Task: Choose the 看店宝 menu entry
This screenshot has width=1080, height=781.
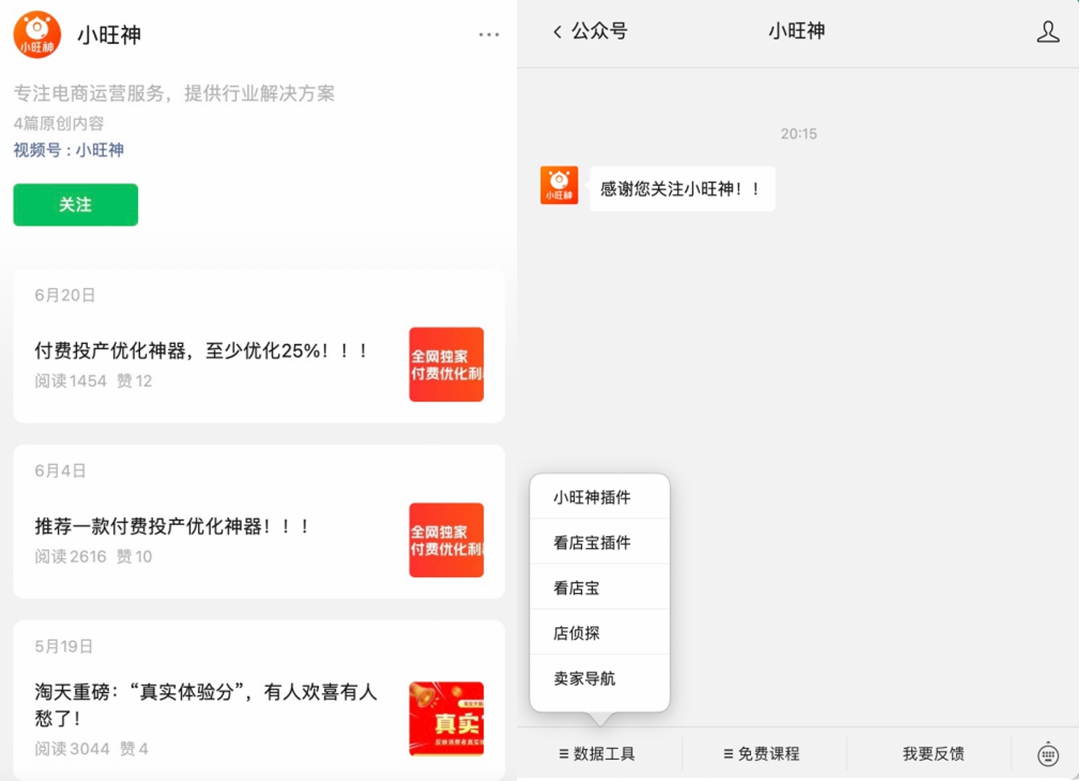Action: pyautogui.click(x=600, y=587)
